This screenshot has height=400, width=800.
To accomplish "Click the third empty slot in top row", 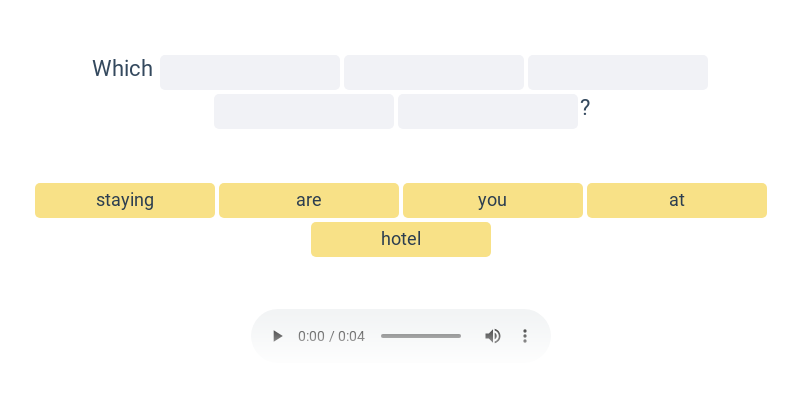I will (618, 73).
